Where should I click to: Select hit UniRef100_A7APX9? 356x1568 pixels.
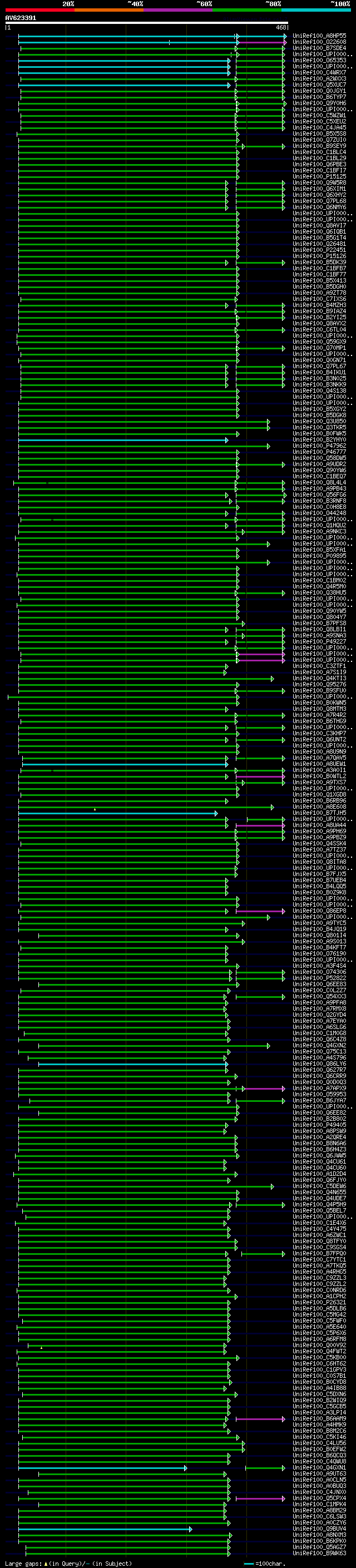[x=319, y=1089]
